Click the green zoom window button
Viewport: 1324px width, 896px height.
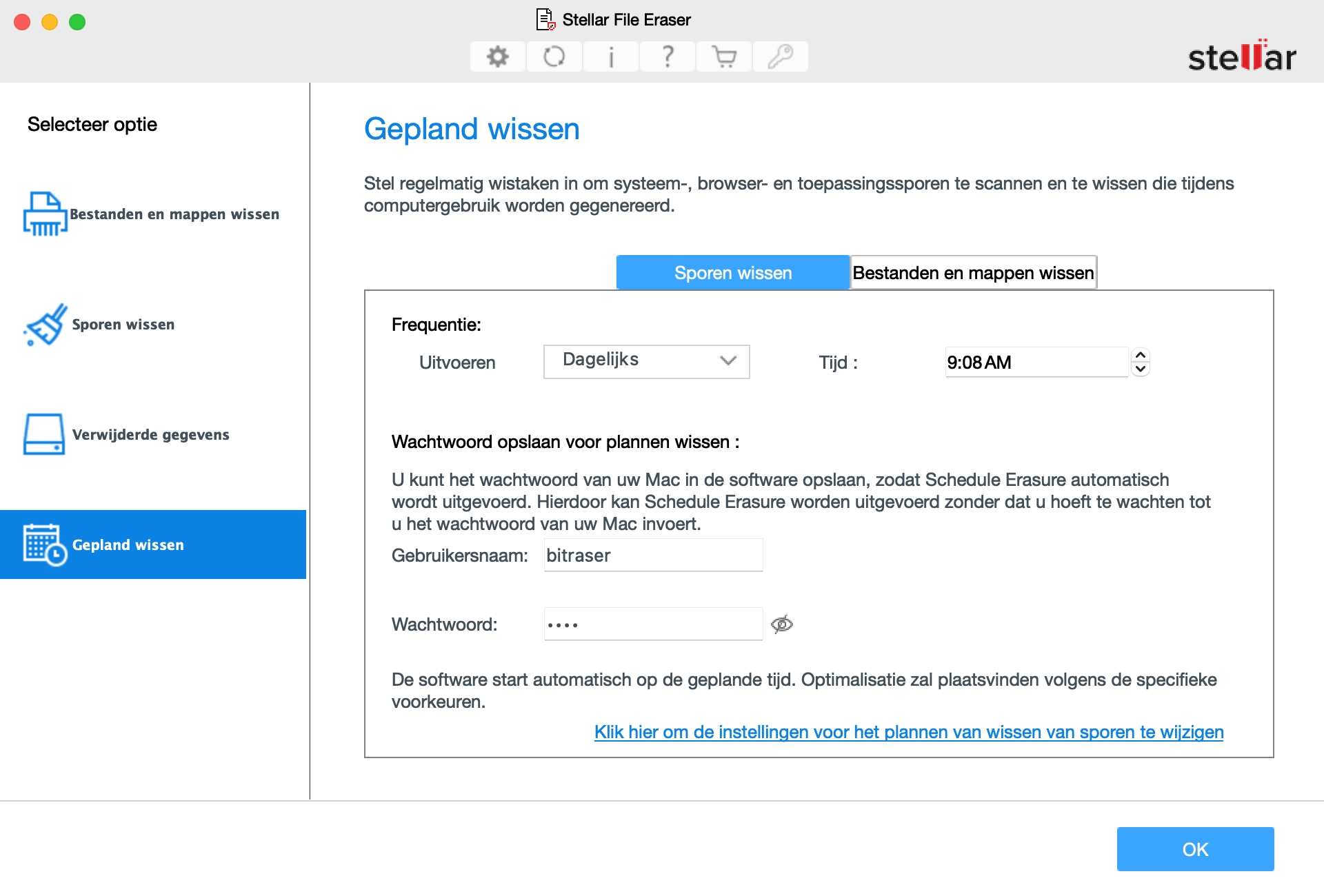77,22
